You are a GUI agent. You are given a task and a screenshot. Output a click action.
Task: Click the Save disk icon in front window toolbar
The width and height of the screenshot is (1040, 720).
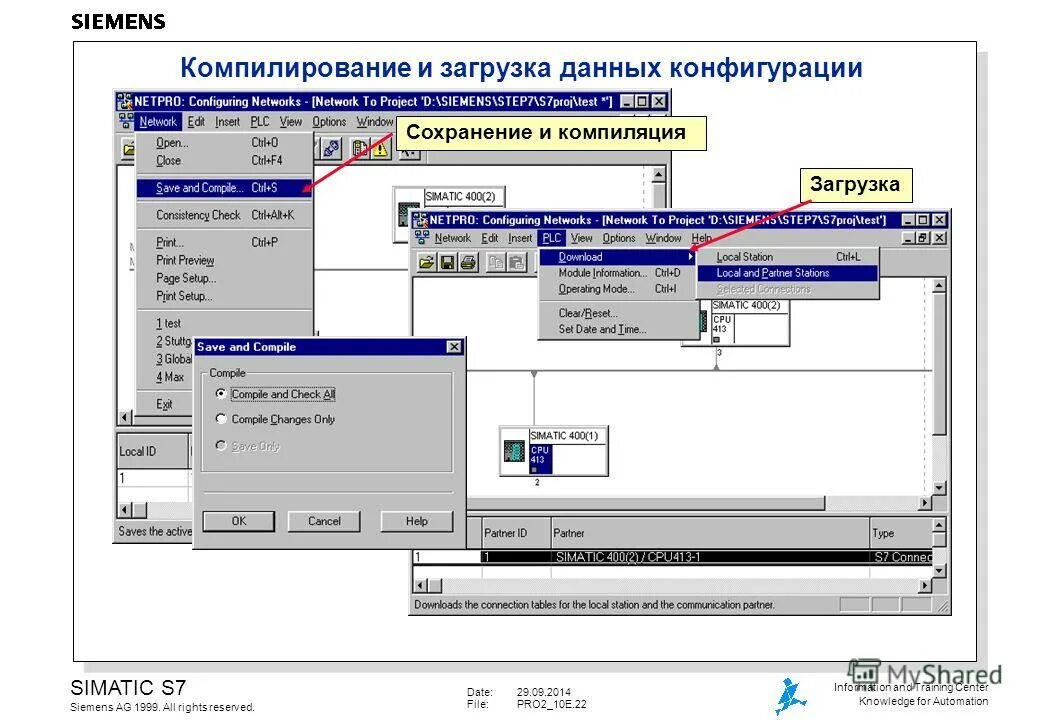[x=448, y=263]
